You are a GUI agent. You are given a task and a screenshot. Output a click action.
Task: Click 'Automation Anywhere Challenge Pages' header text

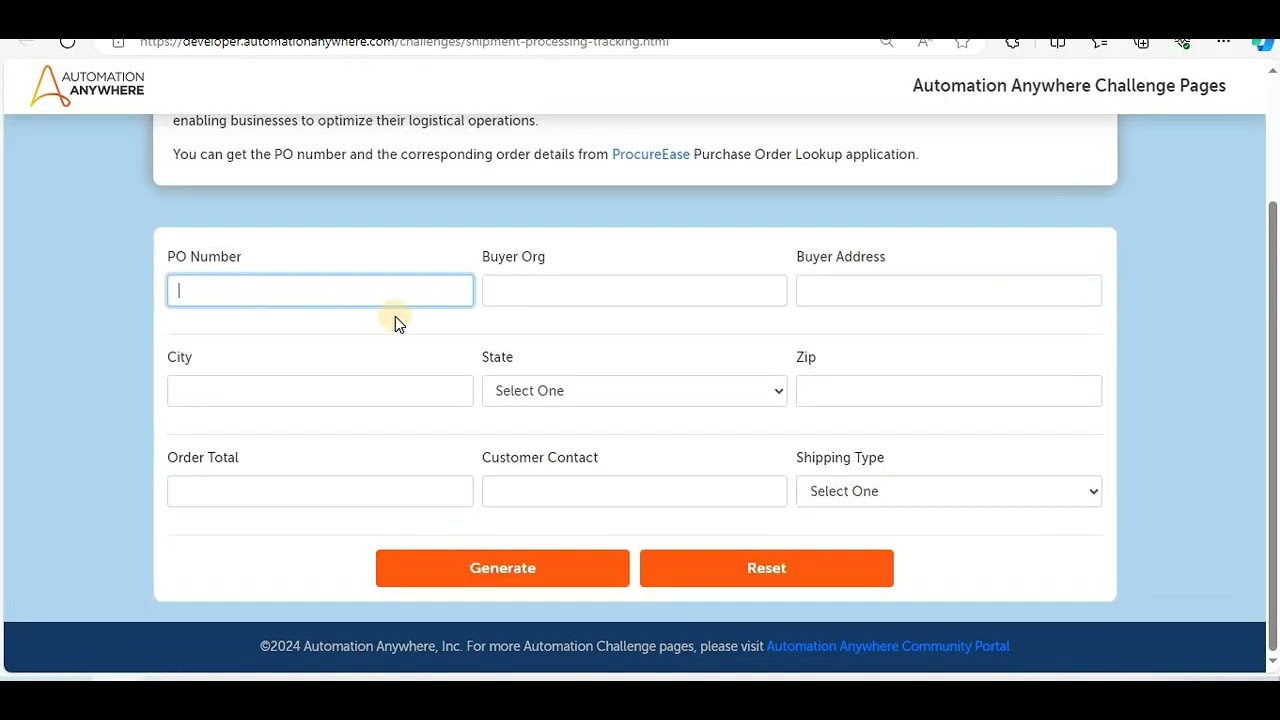click(x=1069, y=86)
